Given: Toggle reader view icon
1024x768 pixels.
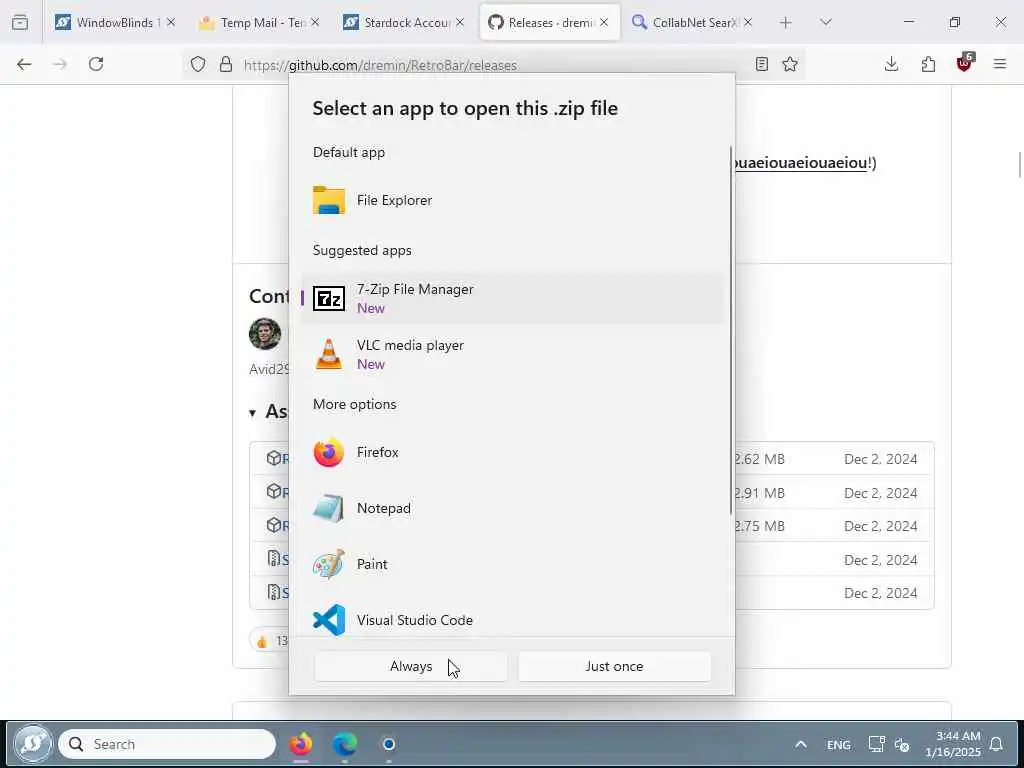Looking at the screenshot, I should pos(761,64).
